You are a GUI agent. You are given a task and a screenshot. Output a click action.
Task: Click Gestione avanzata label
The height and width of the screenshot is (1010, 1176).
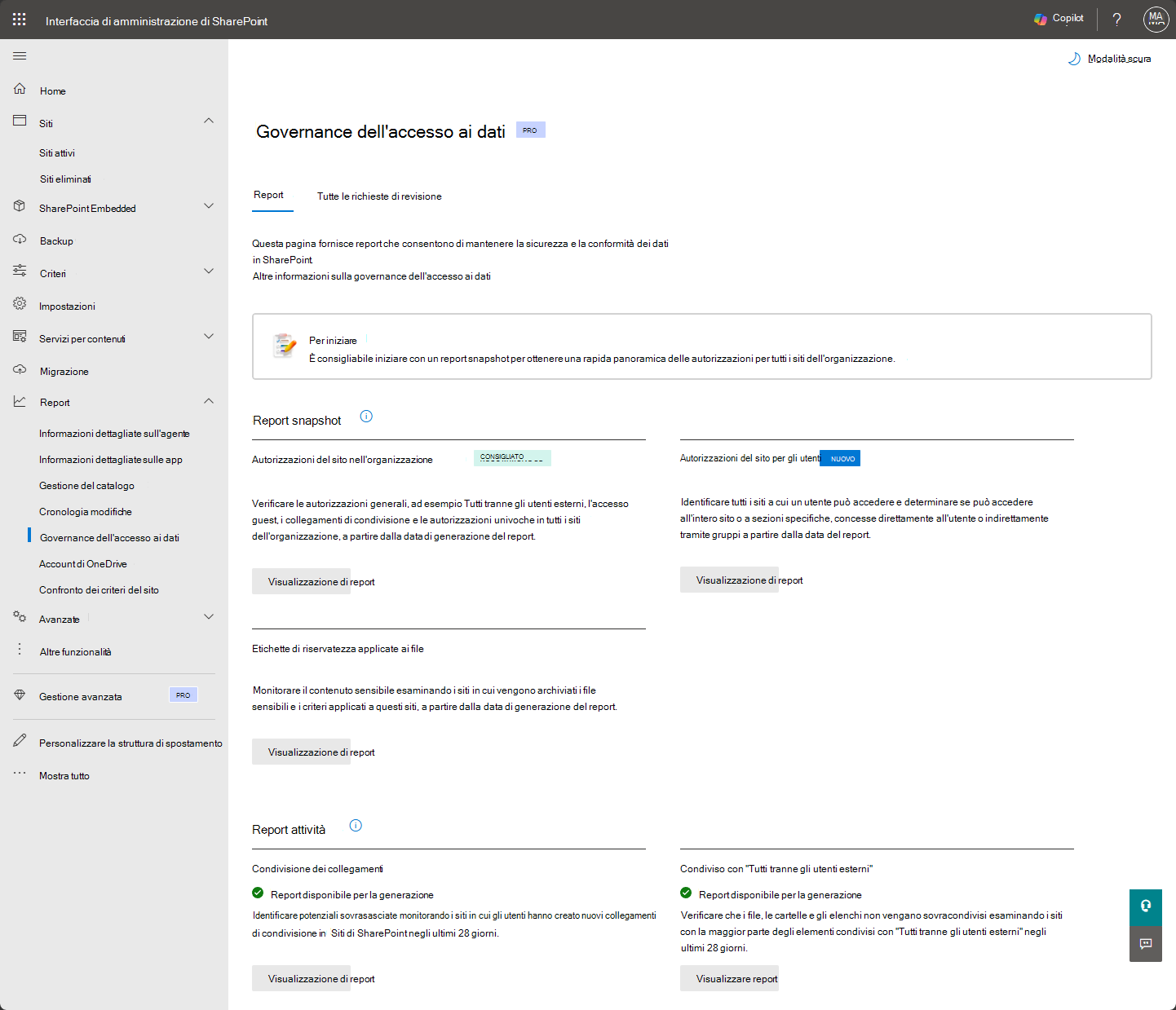81,697
